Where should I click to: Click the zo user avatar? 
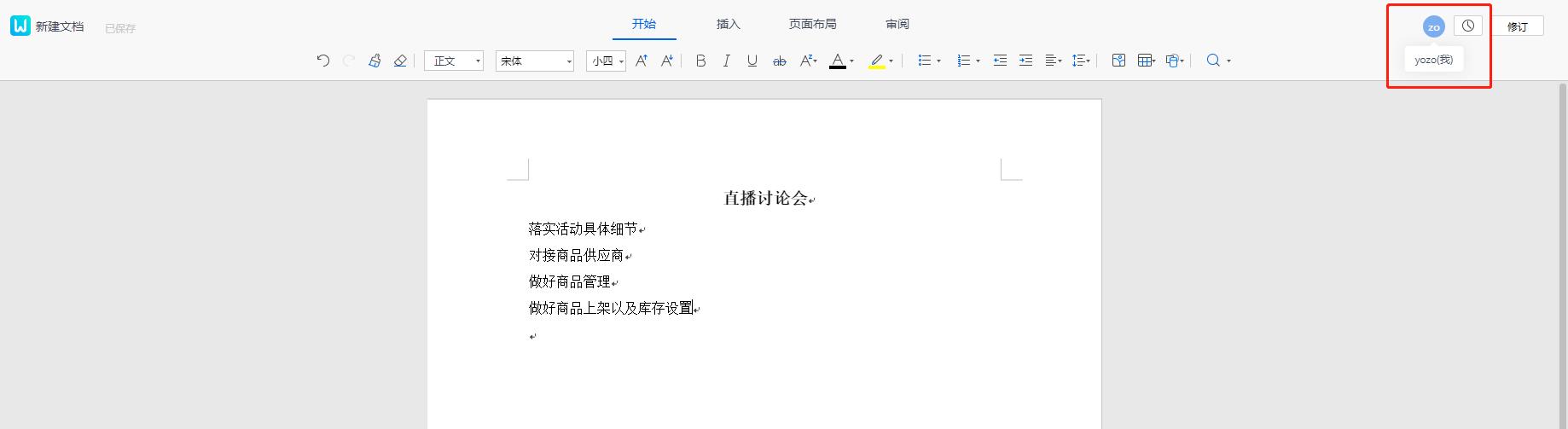1434,27
